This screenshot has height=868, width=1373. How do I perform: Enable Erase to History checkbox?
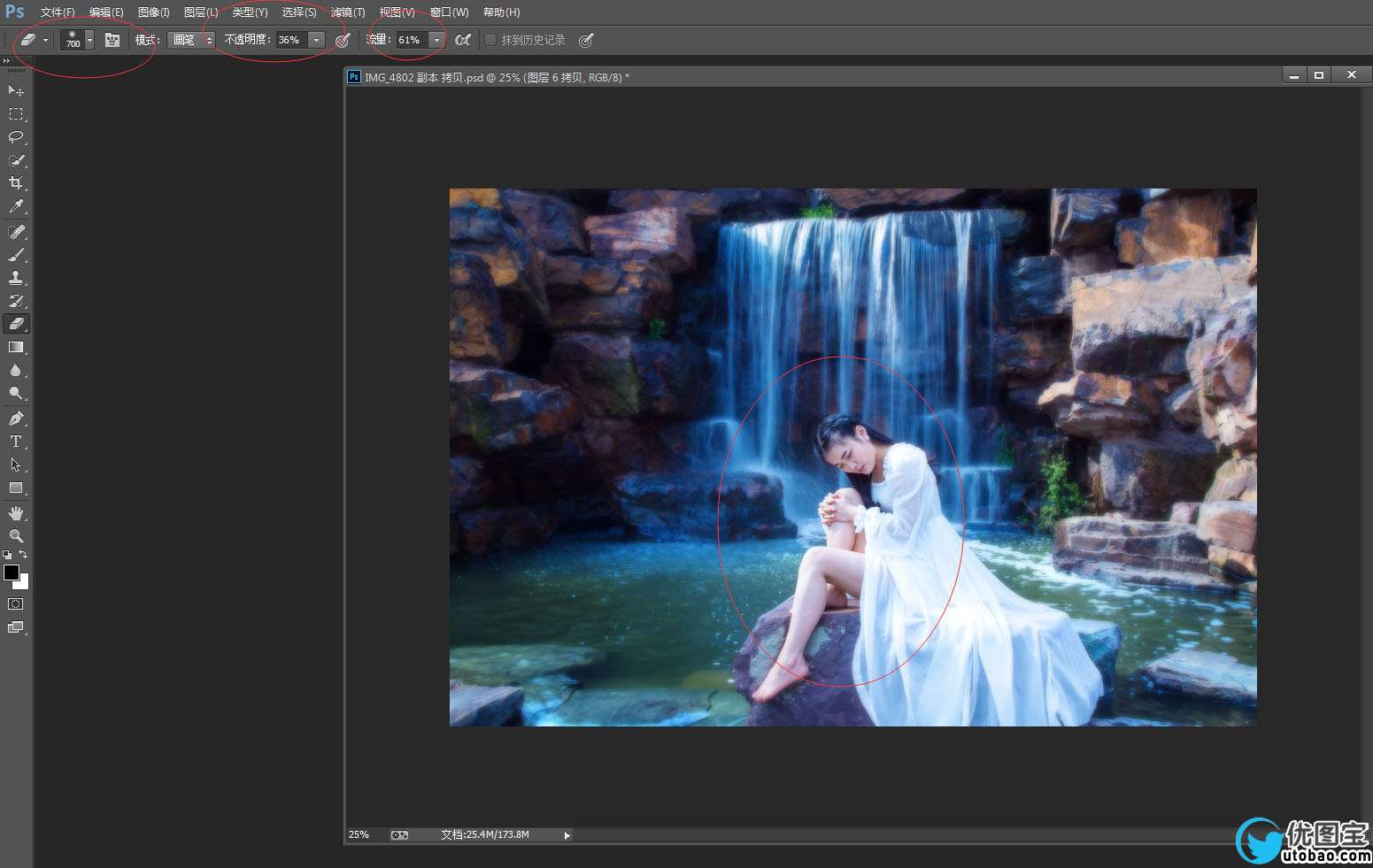click(490, 40)
